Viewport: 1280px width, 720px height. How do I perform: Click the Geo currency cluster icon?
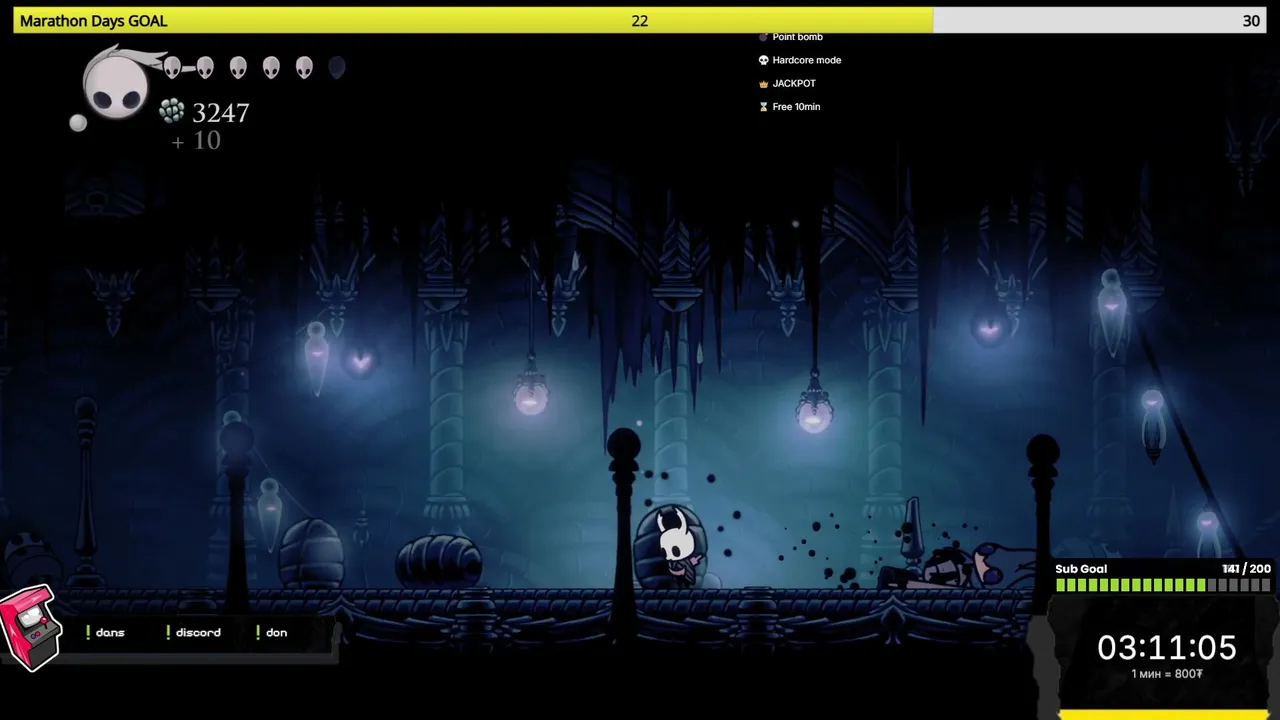(172, 111)
